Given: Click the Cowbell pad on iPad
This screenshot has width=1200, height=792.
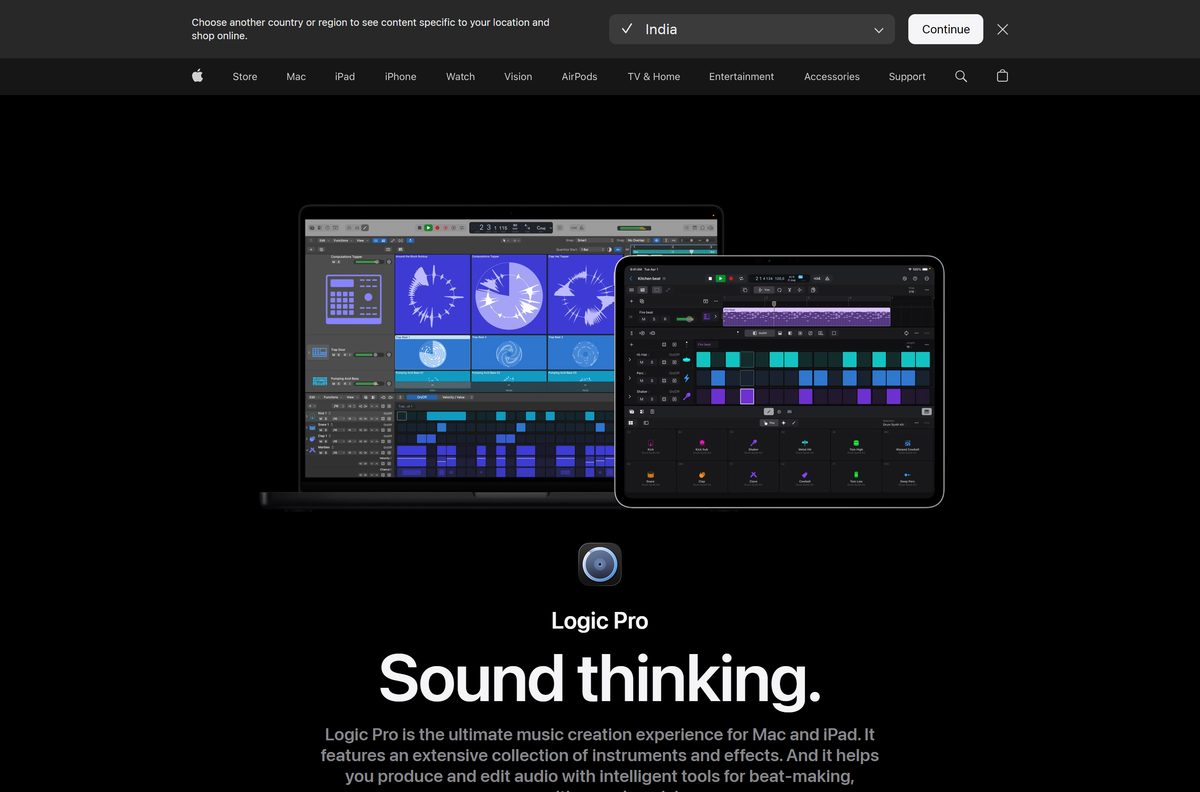Looking at the screenshot, I should [805, 477].
